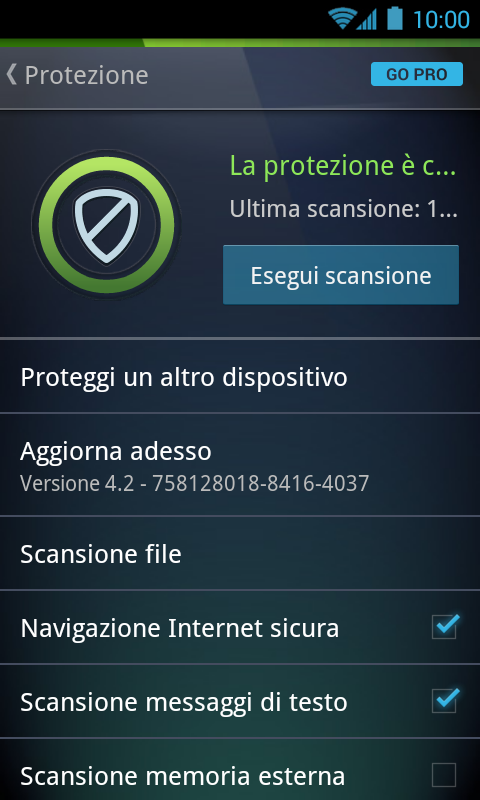Uncheck Scansione messaggi di testo box
The image size is (480, 800).
pyautogui.click(x=444, y=701)
